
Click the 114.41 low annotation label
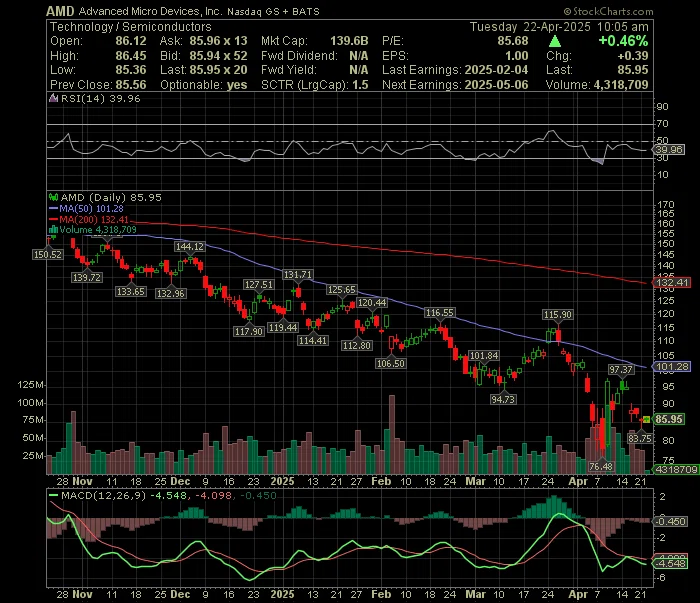tap(313, 341)
